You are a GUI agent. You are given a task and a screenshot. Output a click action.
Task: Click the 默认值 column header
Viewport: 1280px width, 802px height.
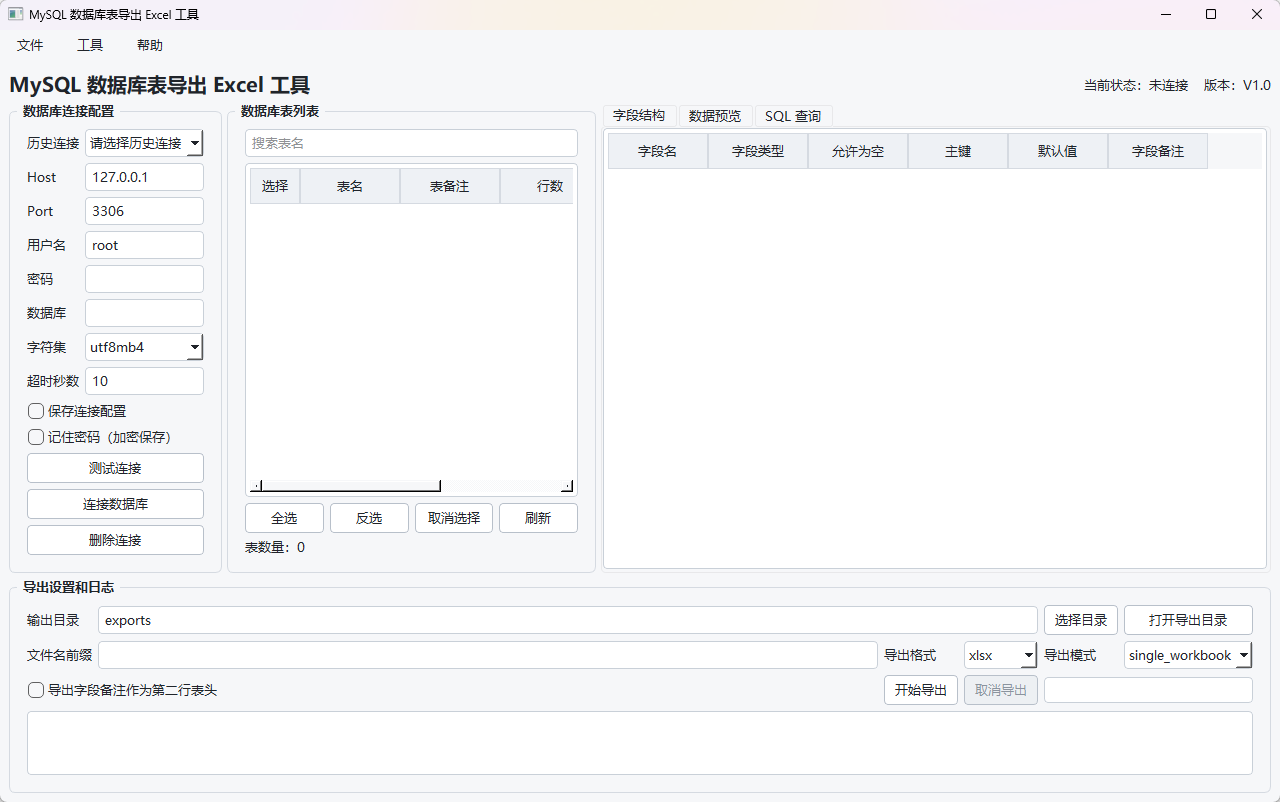pyautogui.click(x=1058, y=151)
